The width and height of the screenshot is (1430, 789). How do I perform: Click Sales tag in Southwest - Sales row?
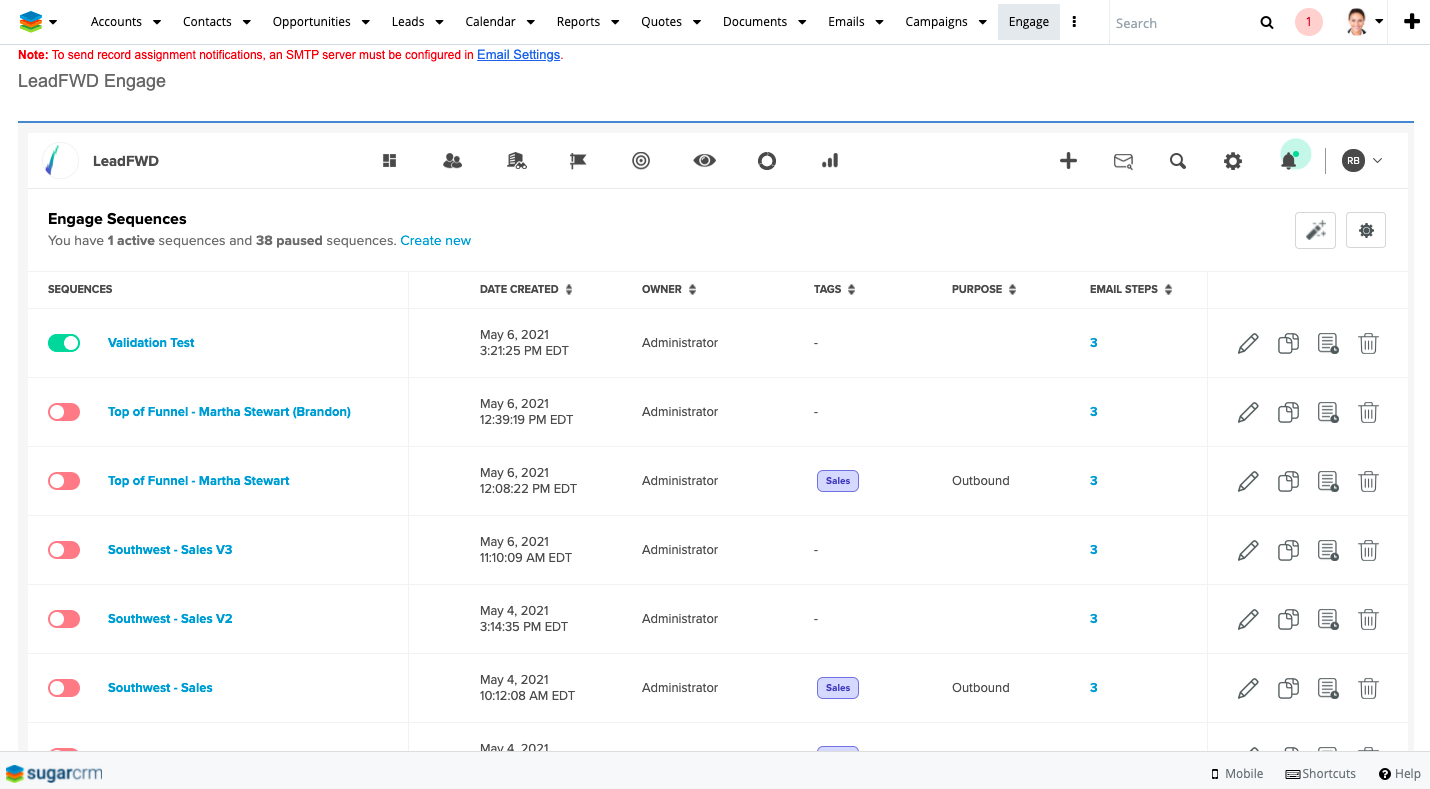pyautogui.click(x=838, y=688)
